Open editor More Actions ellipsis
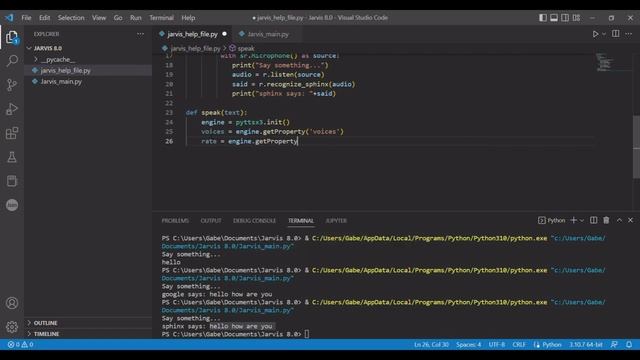The image size is (640, 360). 629,34
